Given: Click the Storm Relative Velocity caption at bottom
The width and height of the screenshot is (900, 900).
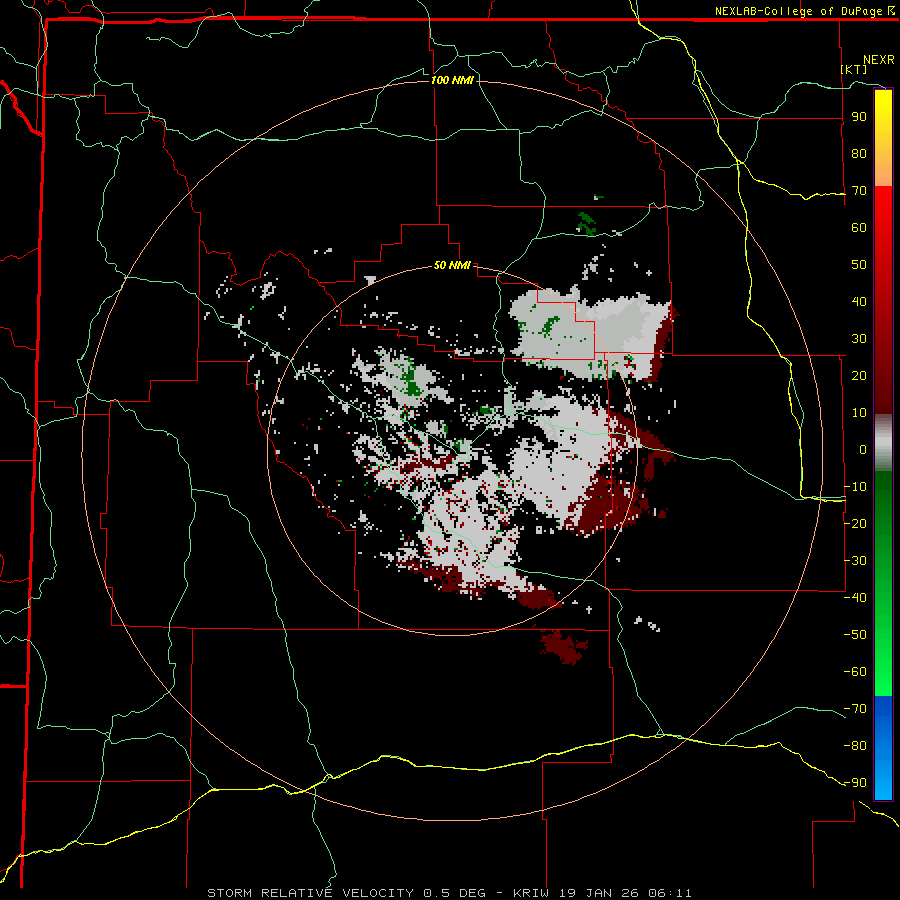Looking at the screenshot, I should coord(449,893).
